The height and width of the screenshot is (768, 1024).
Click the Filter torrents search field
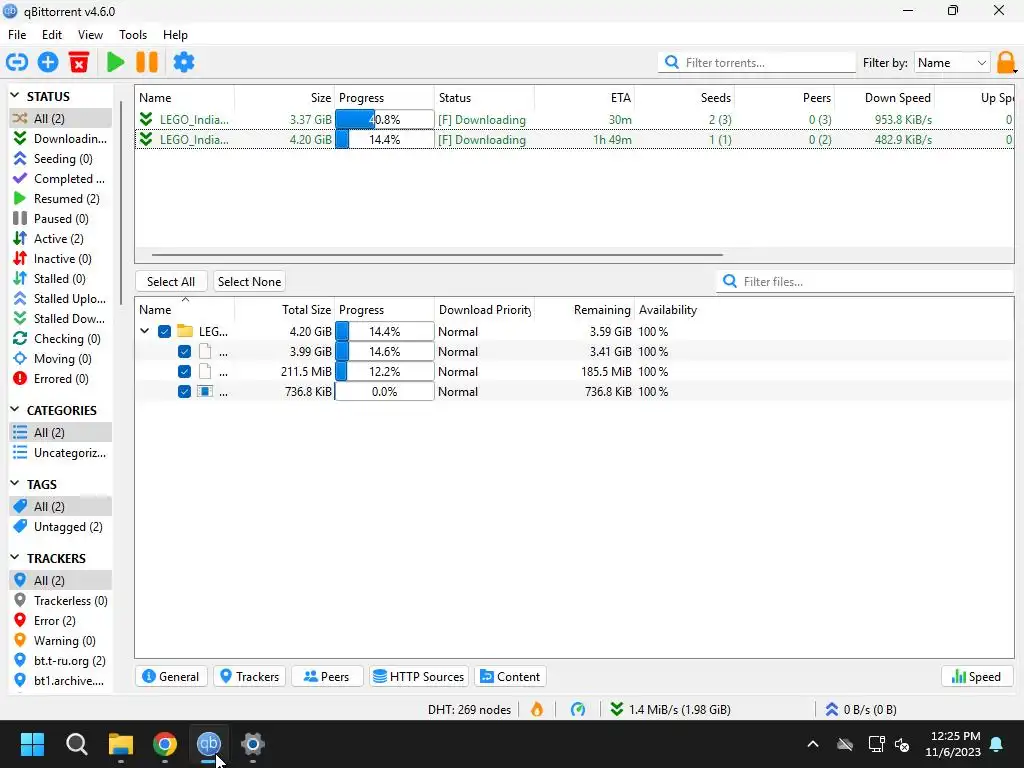(757, 63)
